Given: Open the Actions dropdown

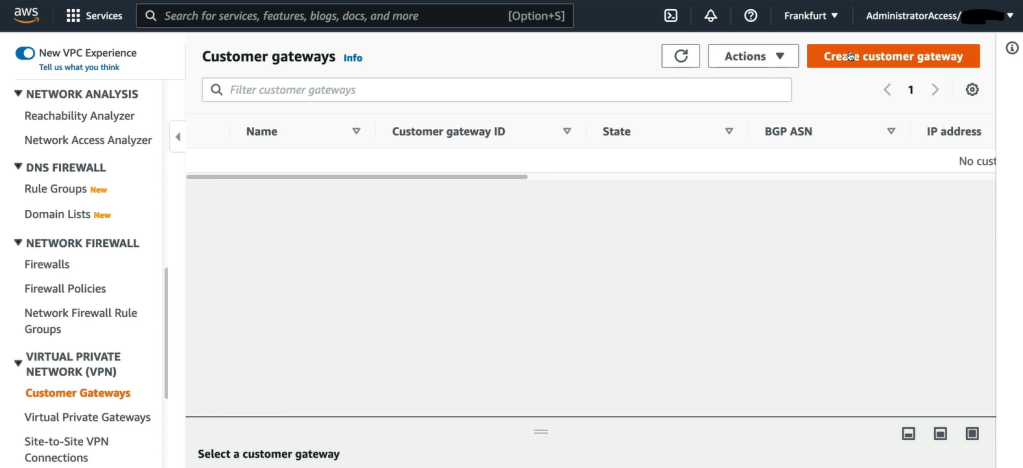Looking at the screenshot, I should coord(753,56).
